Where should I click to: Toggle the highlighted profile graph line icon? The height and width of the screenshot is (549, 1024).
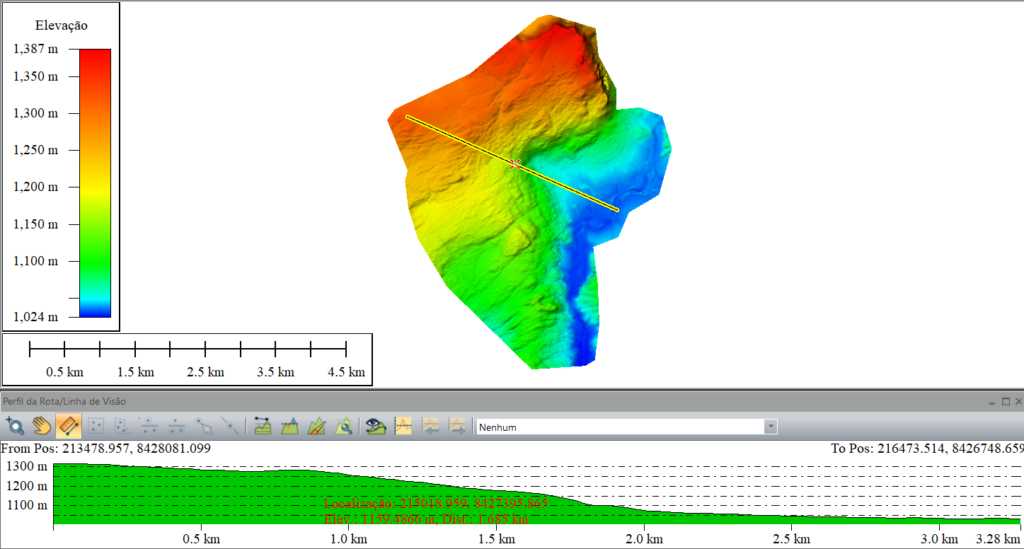tap(404, 427)
